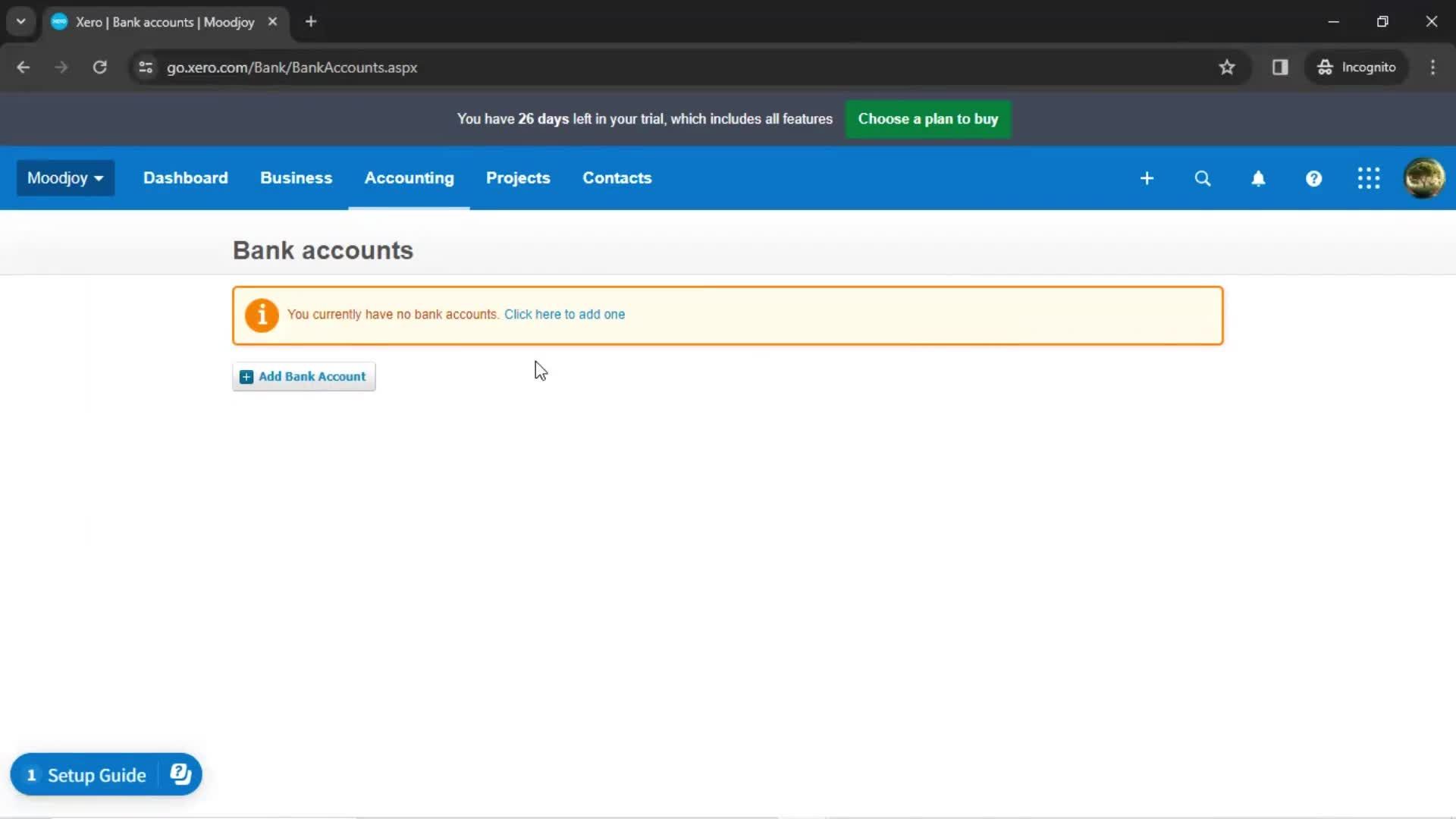Click the Incognito indicator

1357,67
